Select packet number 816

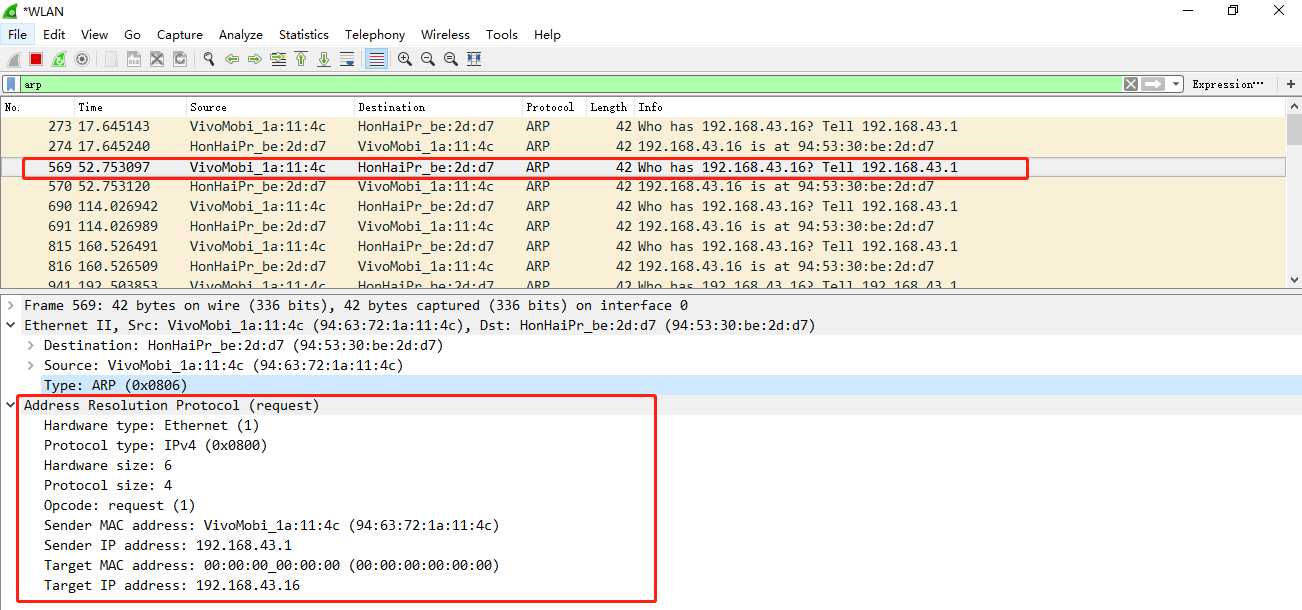click(x=643, y=267)
